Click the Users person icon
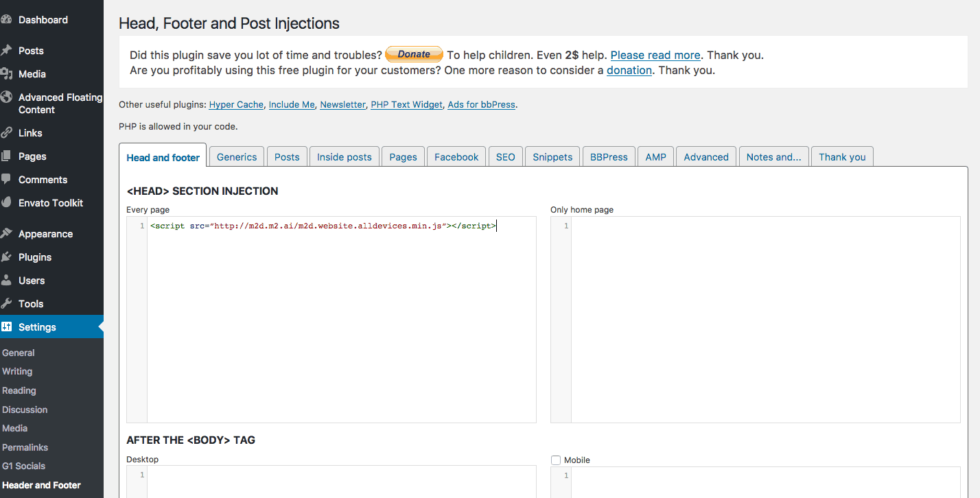This screenshot has height=498, width=980. point(6,281)
